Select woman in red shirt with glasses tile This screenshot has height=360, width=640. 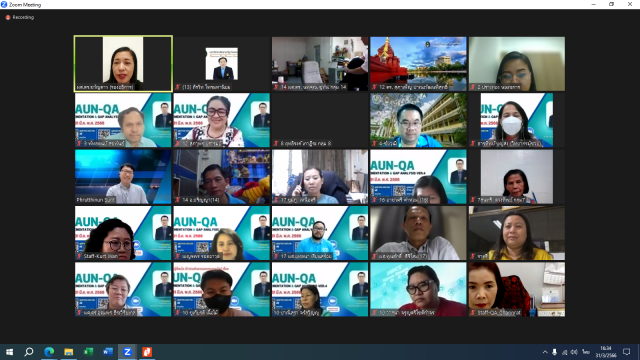click(x=418, y=289)
